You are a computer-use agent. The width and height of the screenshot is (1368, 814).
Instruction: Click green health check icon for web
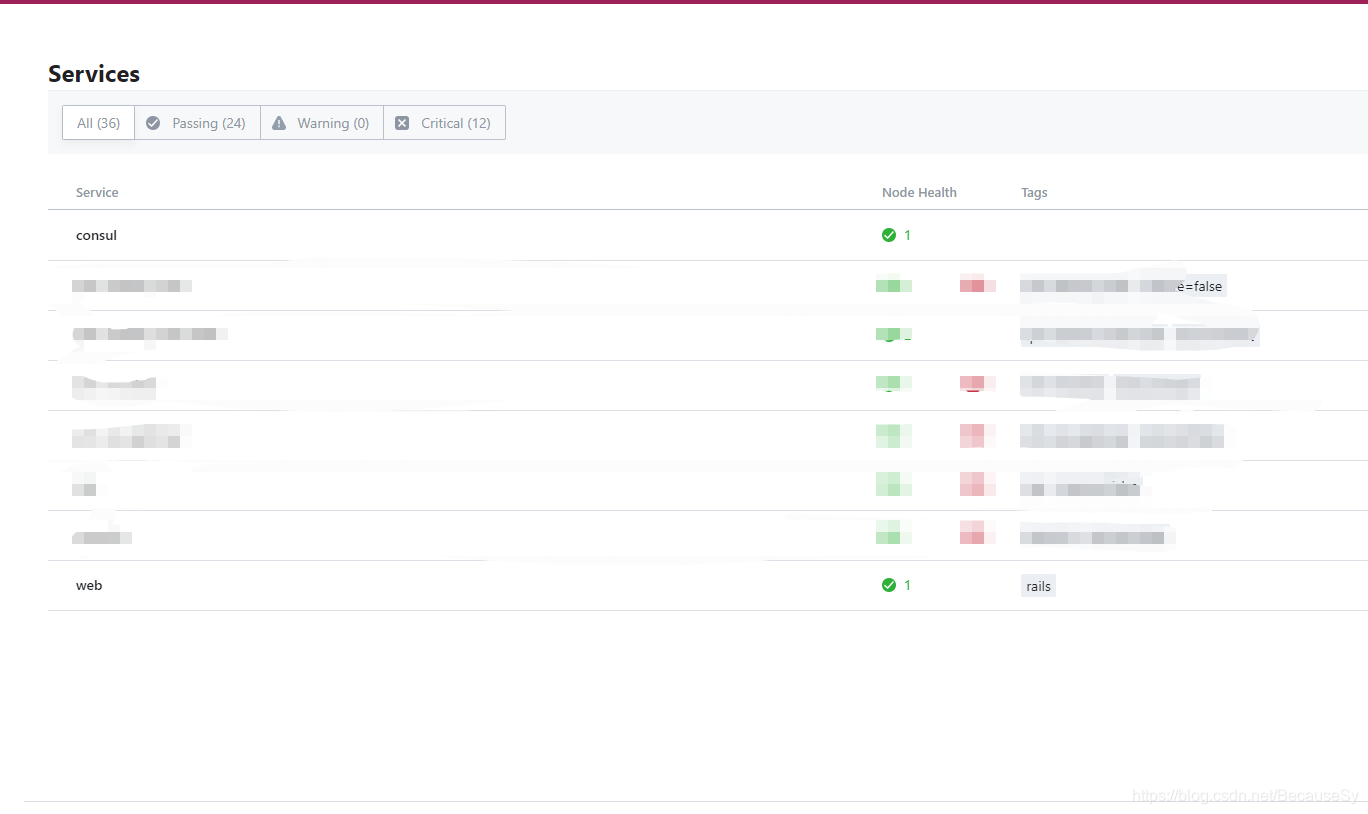(889, 585)
